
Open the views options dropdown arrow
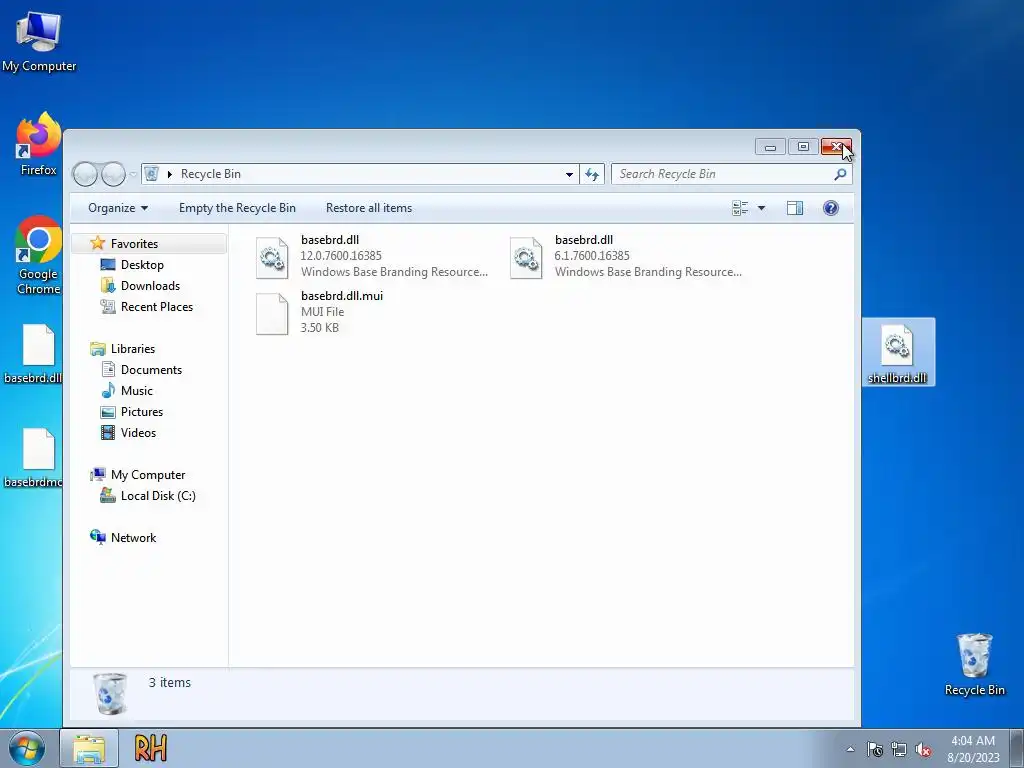761,208
